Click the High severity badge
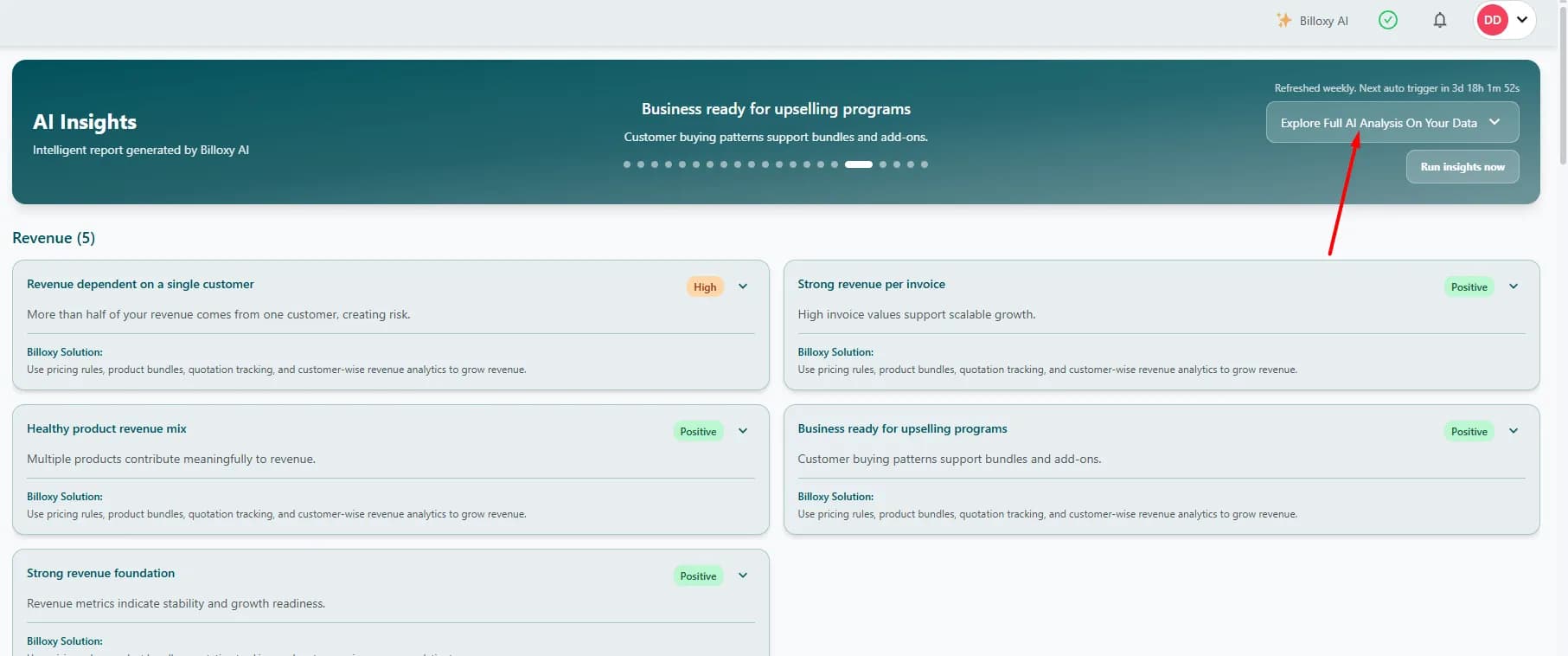The height and width of the screenshot is (656, 1568). click(x=705, y=286)
